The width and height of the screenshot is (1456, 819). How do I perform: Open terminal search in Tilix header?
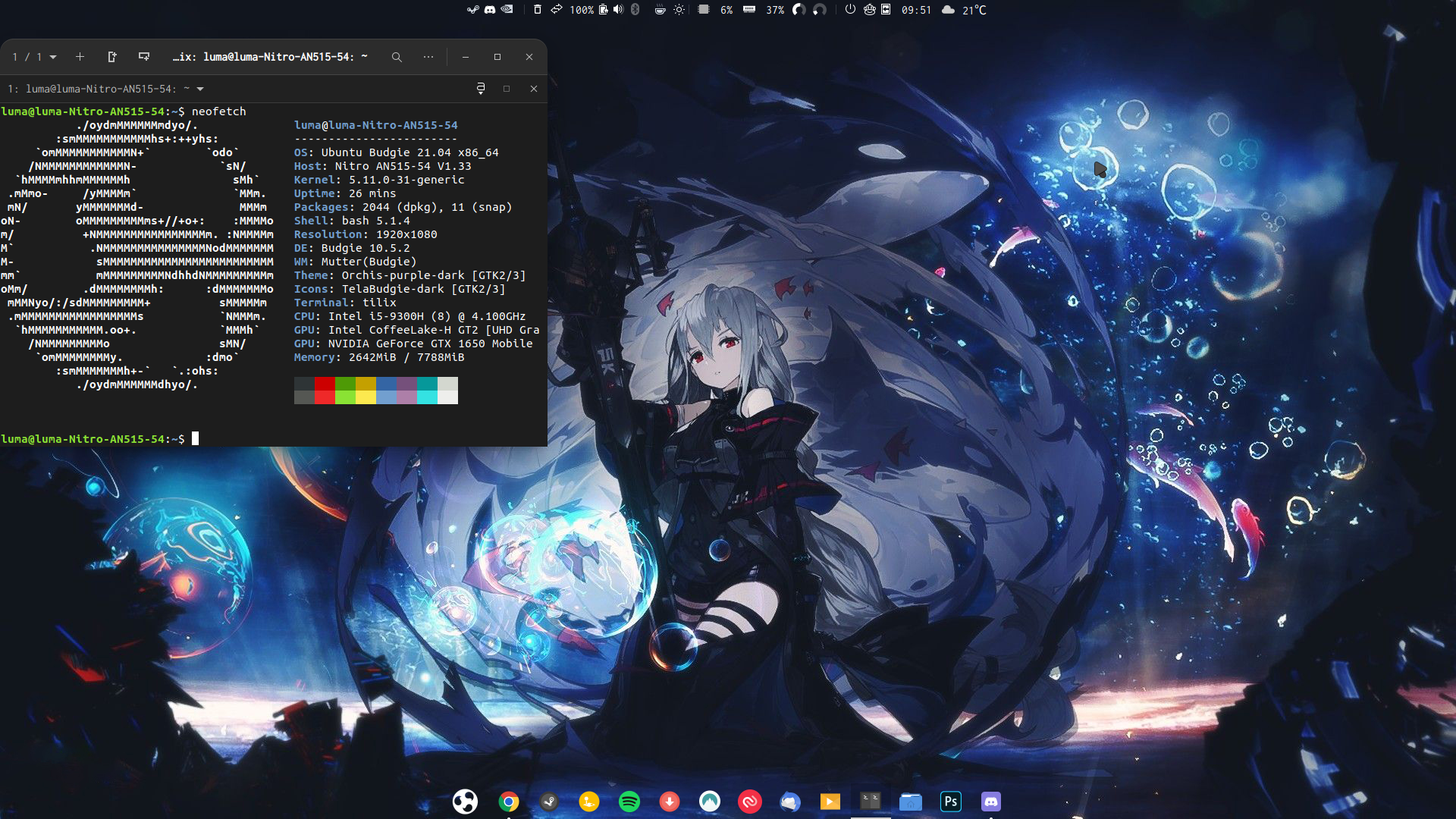click(397, 57)
